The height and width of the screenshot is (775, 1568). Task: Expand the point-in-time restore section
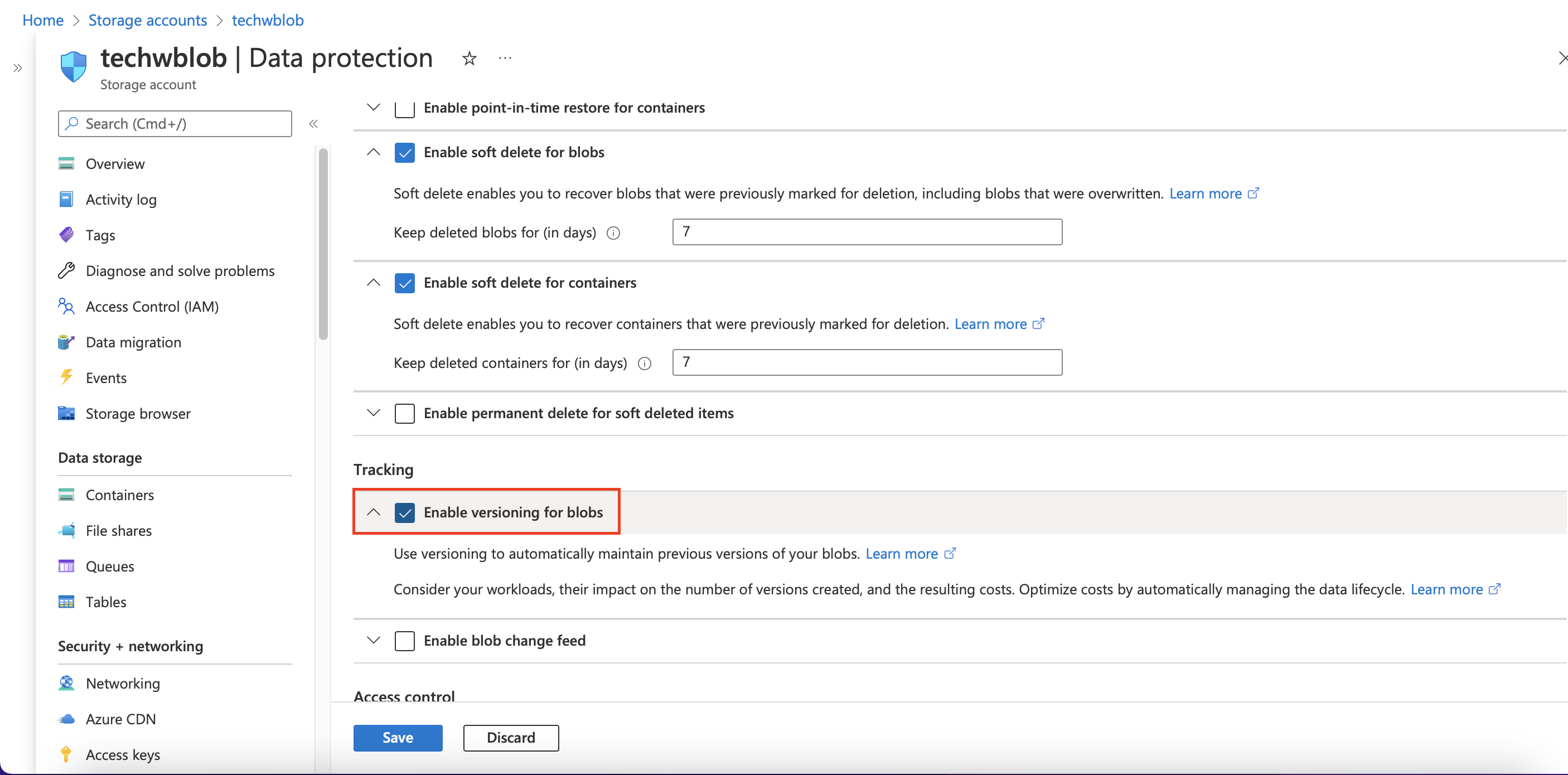point(374,108)
